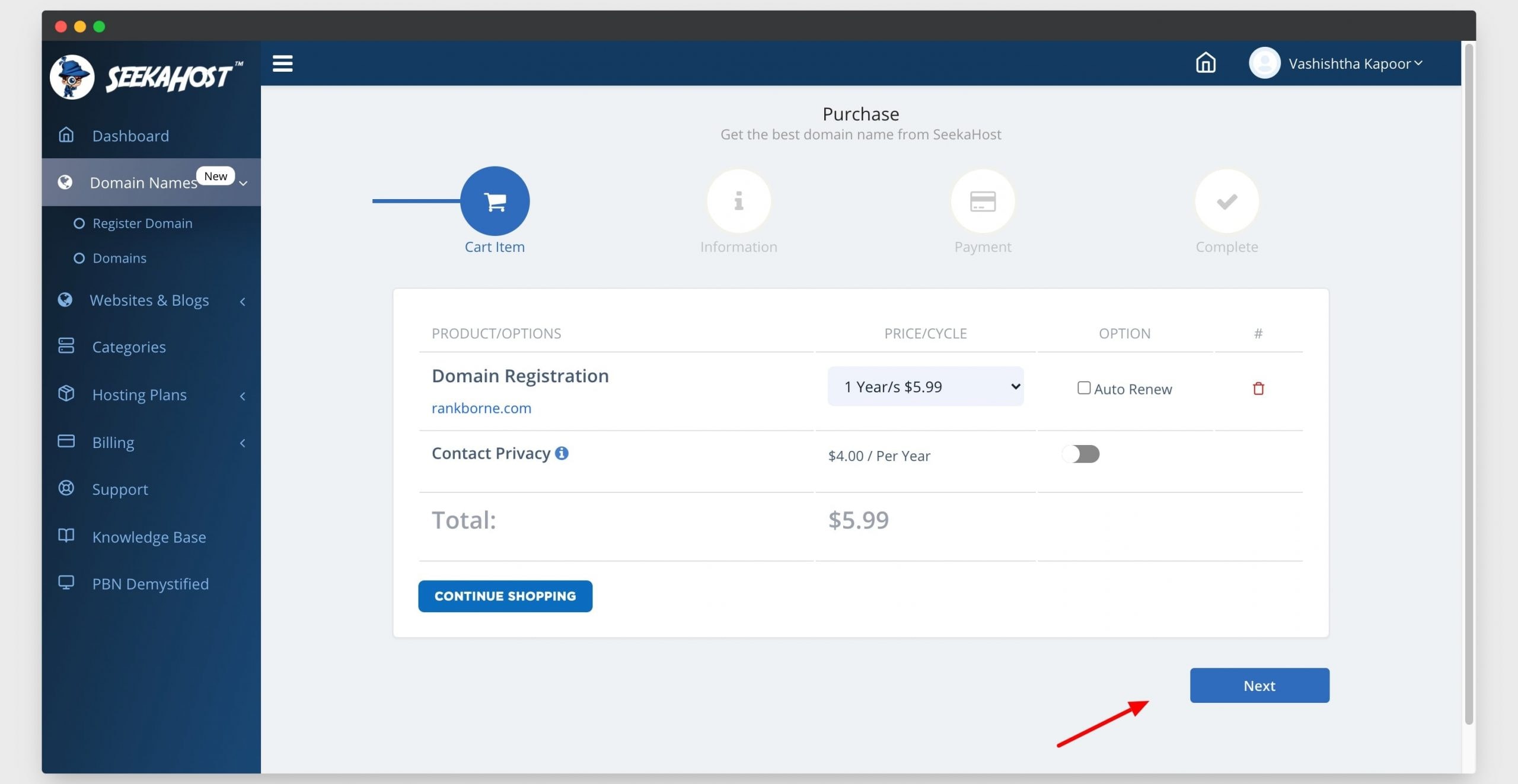Click the rankborne.com domain link
This screenshot has height=784, width=1518.
(481, 407)
